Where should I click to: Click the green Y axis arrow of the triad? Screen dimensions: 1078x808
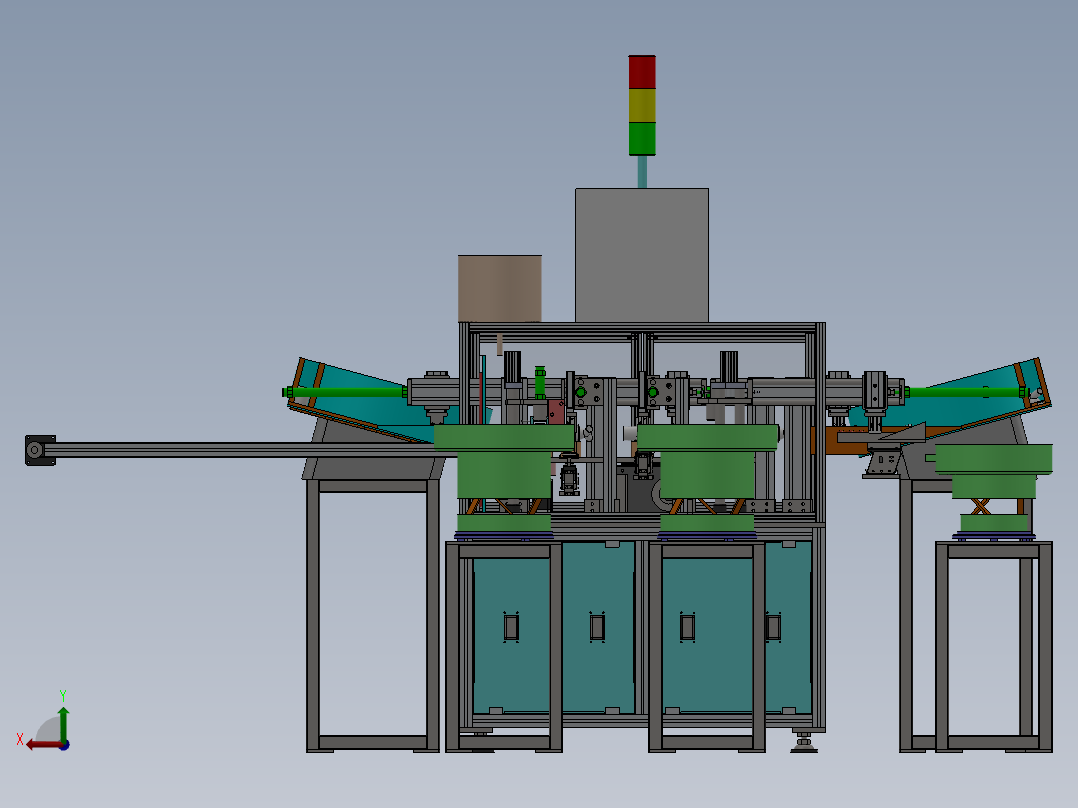pos(63,723)
